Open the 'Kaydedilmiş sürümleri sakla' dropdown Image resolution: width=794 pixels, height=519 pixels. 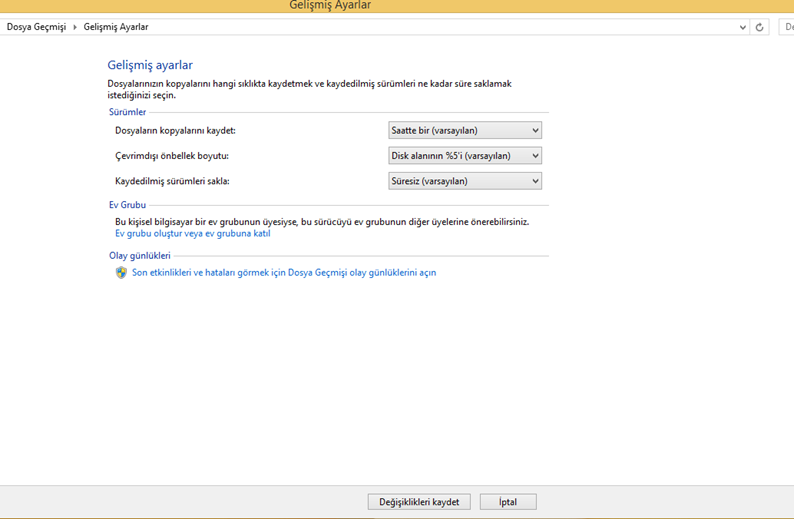[465, 181]
